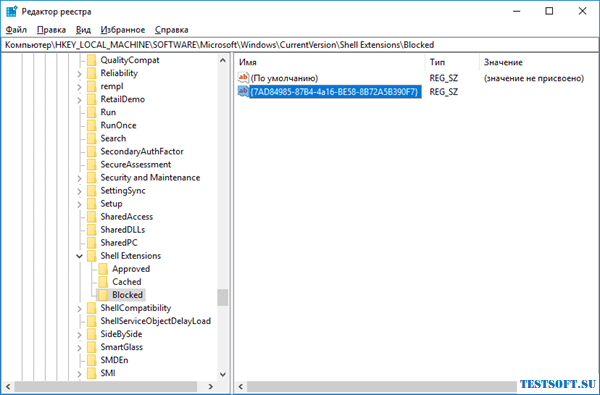
Task: Click the RunOnce folder icon
Action: click(x=91, y=125)
